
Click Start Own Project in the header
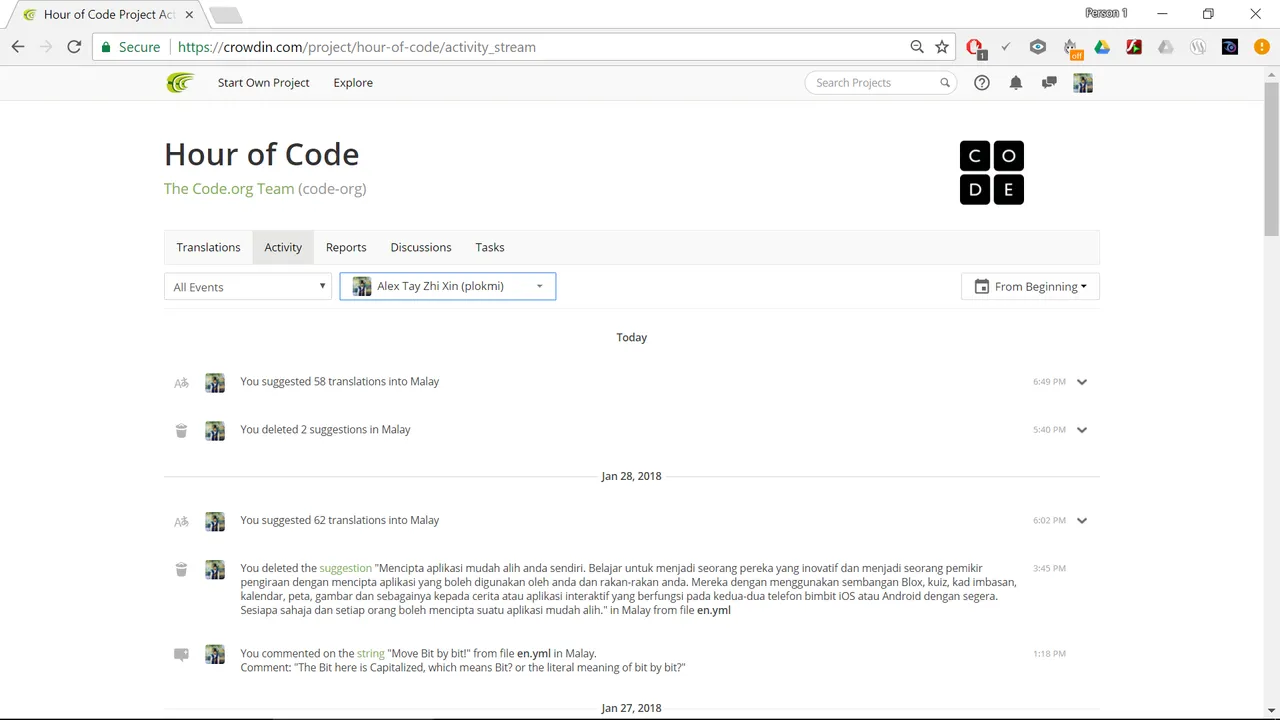(x=264, y=83)
